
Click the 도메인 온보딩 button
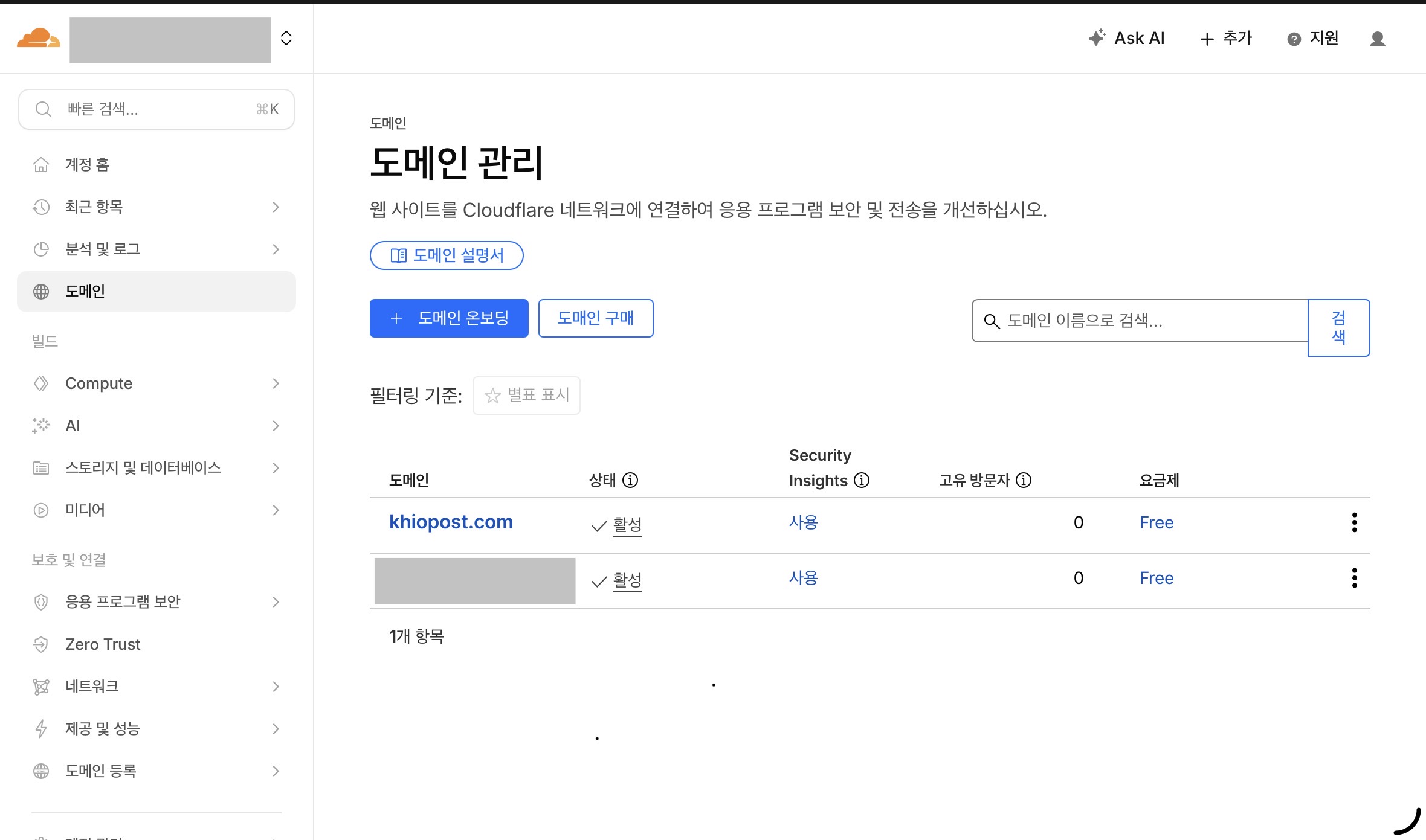click(449, 318)
